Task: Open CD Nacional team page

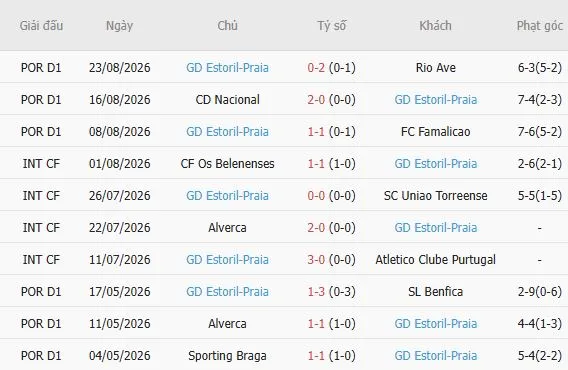Action: point(227,100)
